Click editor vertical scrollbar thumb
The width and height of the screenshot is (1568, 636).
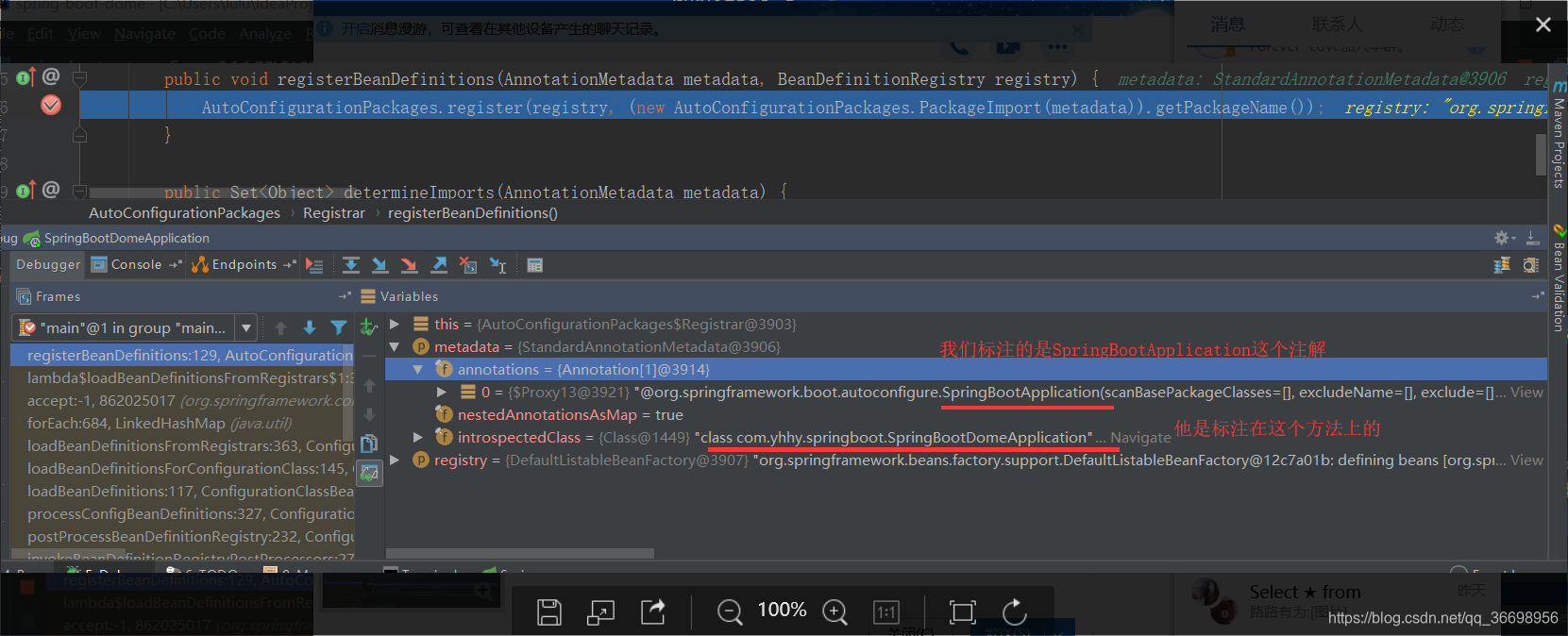[x=1541, y=155]
